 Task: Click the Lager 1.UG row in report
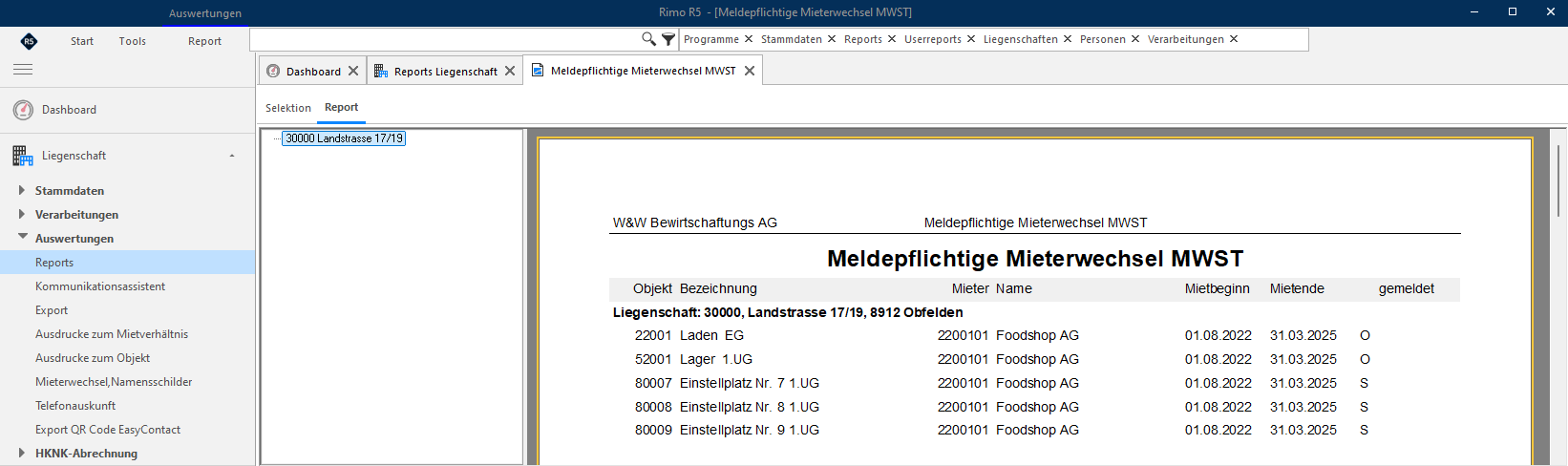pos(1034,359)
